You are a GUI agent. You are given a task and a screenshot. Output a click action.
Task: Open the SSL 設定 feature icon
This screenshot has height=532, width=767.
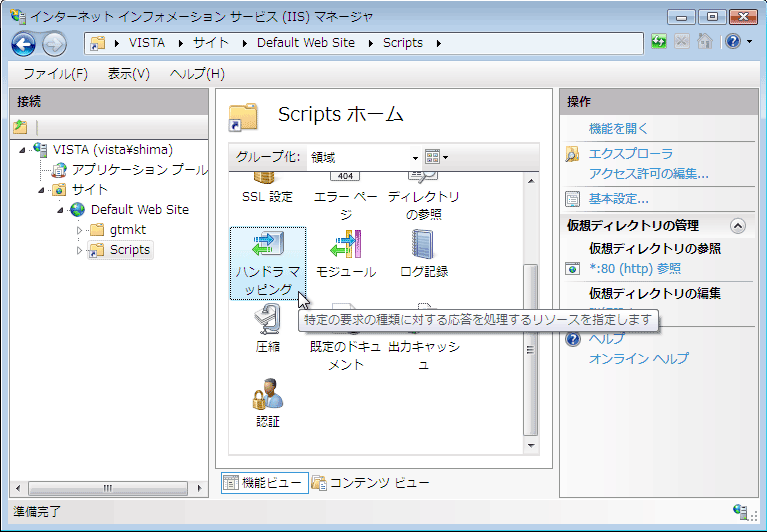[x=267, y=189]
